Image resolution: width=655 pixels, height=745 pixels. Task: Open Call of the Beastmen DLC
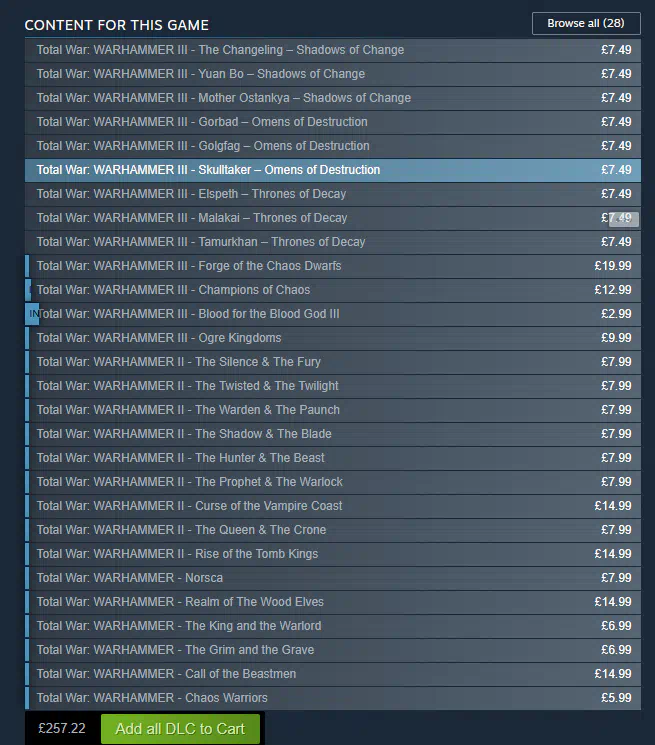(332, 674)
